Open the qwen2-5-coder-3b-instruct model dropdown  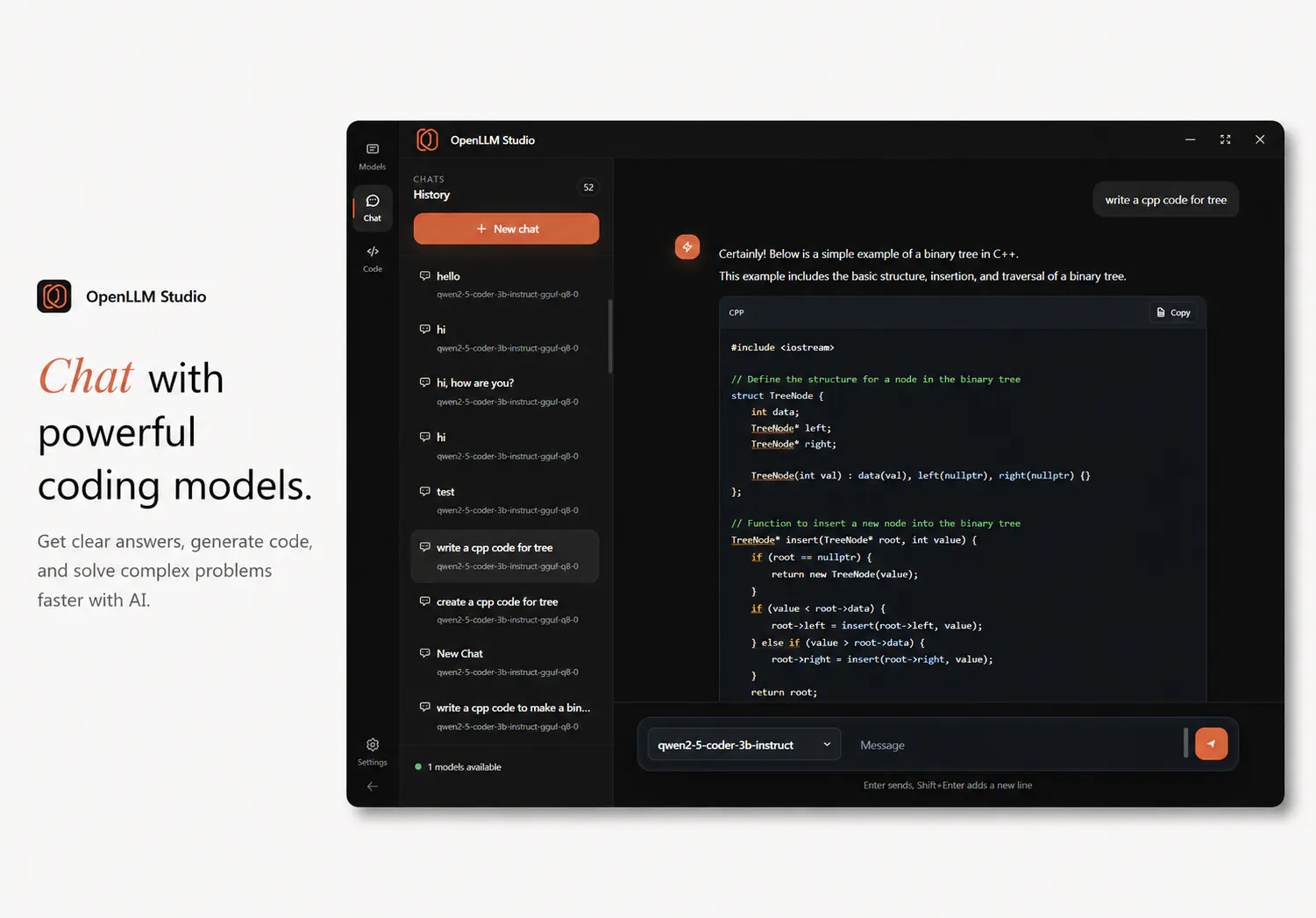coord(744,744)
